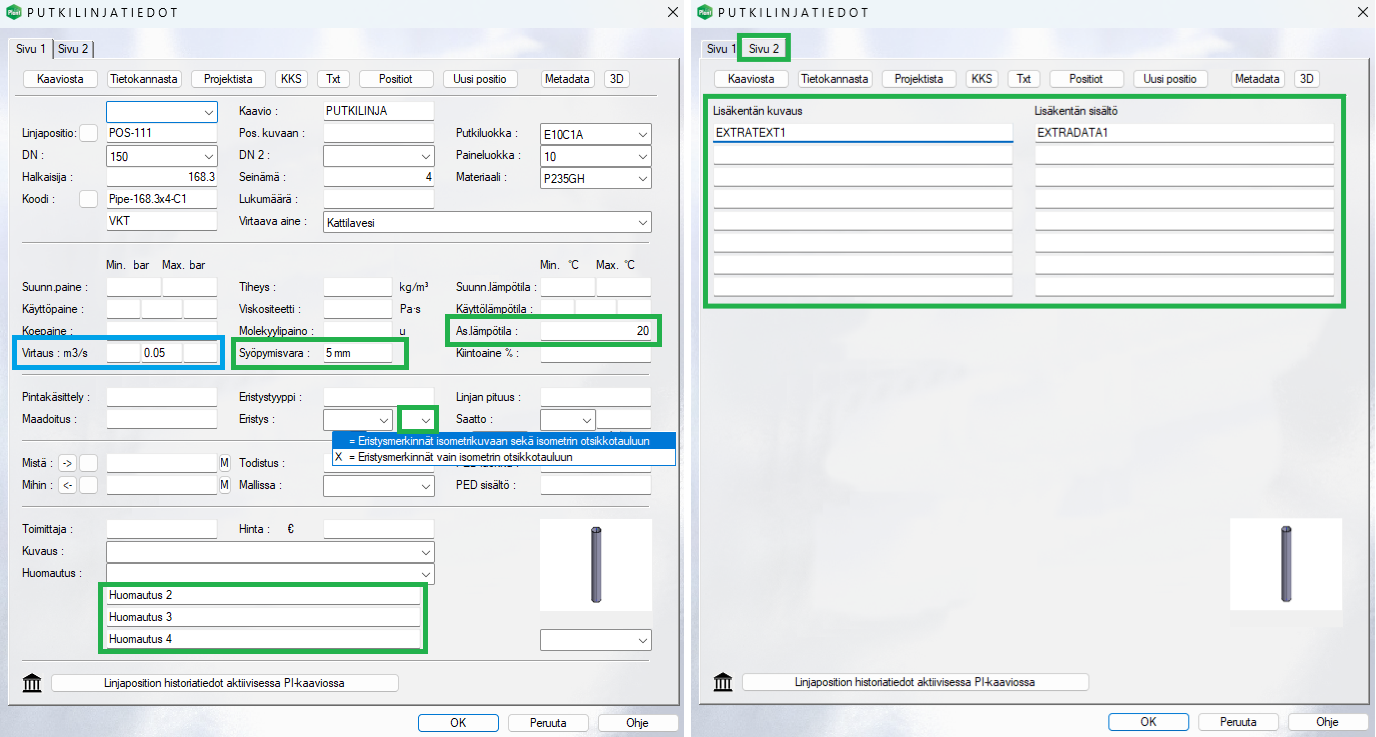The height and width of the screenshot is (737, 1376).
Task: Click the KKS button in the left window
Action: pyautogui.click(x=292, y=79)
